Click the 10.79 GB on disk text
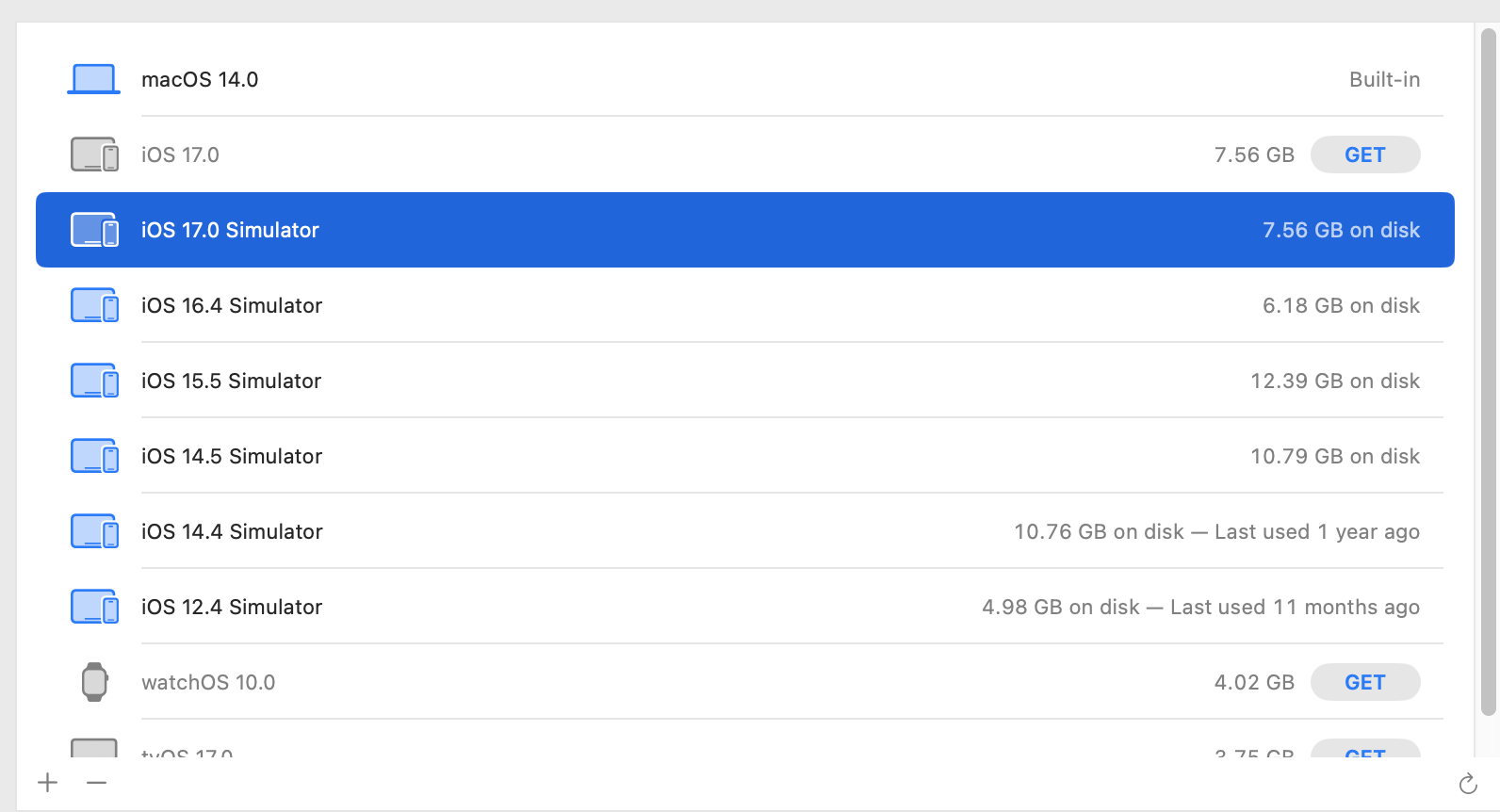 tap(1335, 456)
